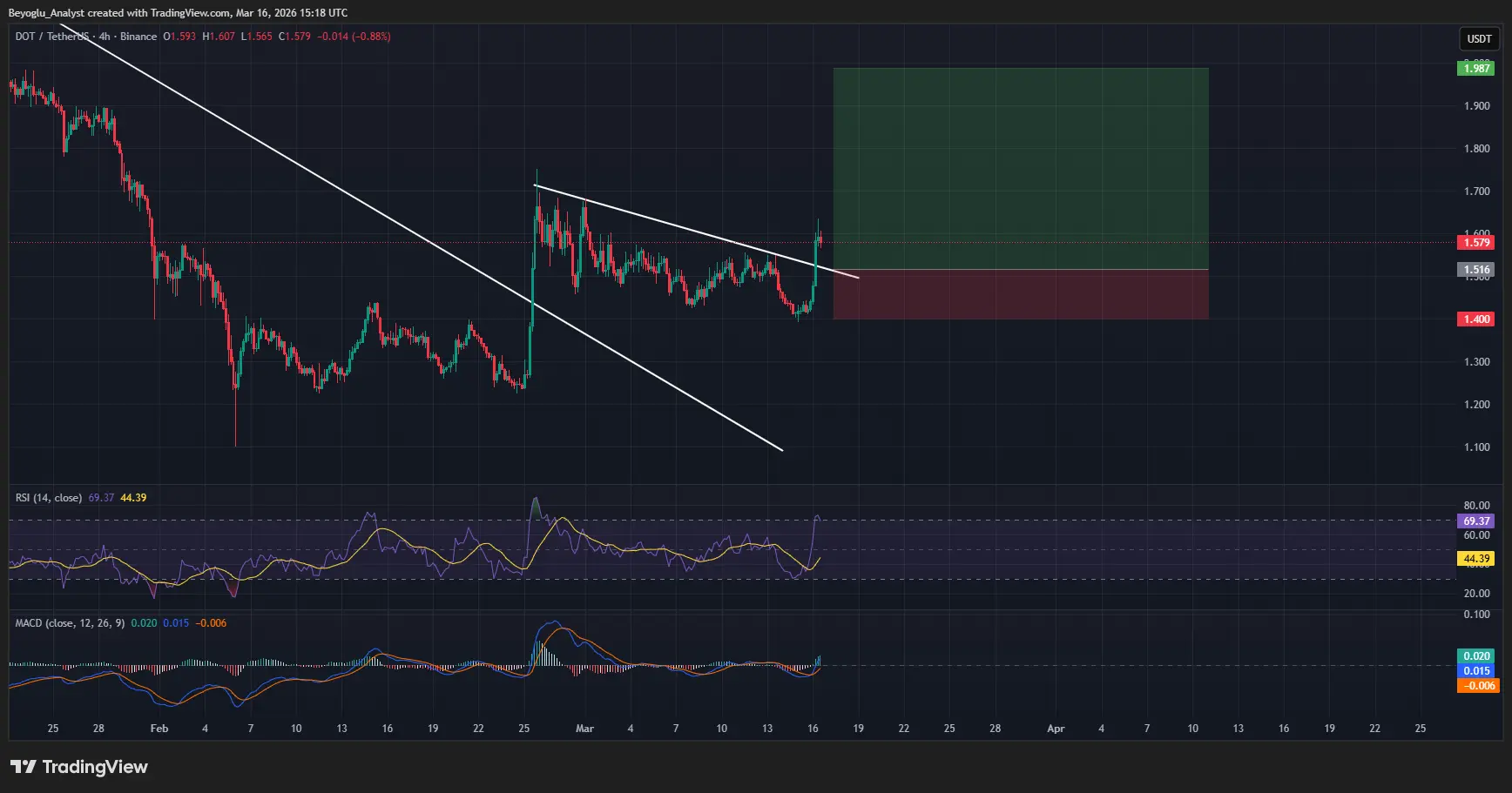Click the blue 0.015 value in MACD legend
The height and width of the screenshot is (793, 1512).
(176, 623)
